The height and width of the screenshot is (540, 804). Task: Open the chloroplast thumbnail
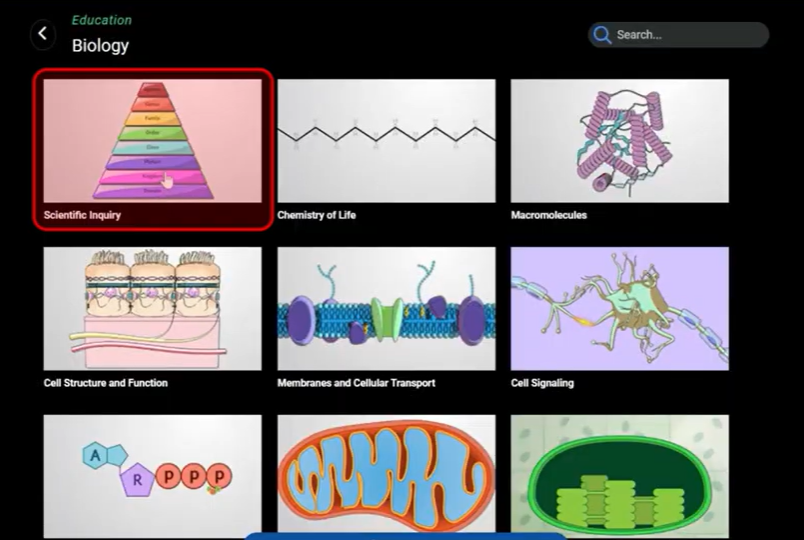[x=619, y=476]
